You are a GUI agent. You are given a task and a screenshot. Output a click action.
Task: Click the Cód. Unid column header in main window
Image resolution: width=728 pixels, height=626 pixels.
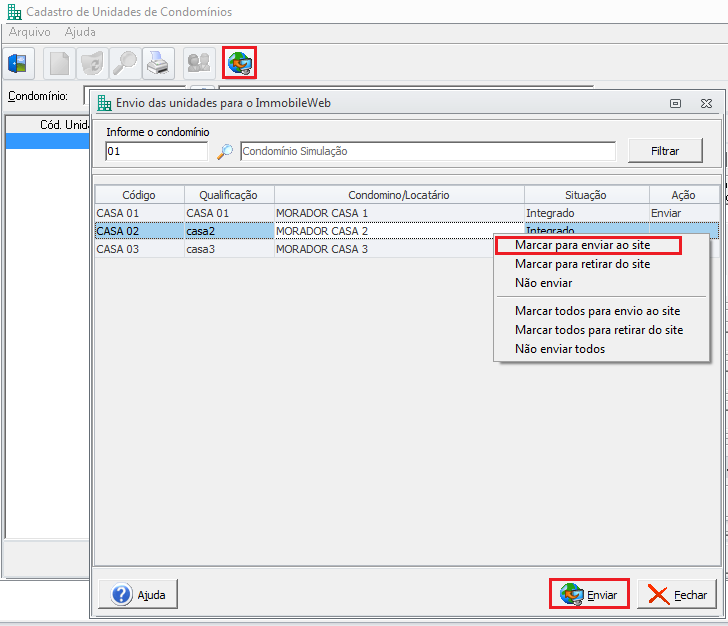point(48,124)
